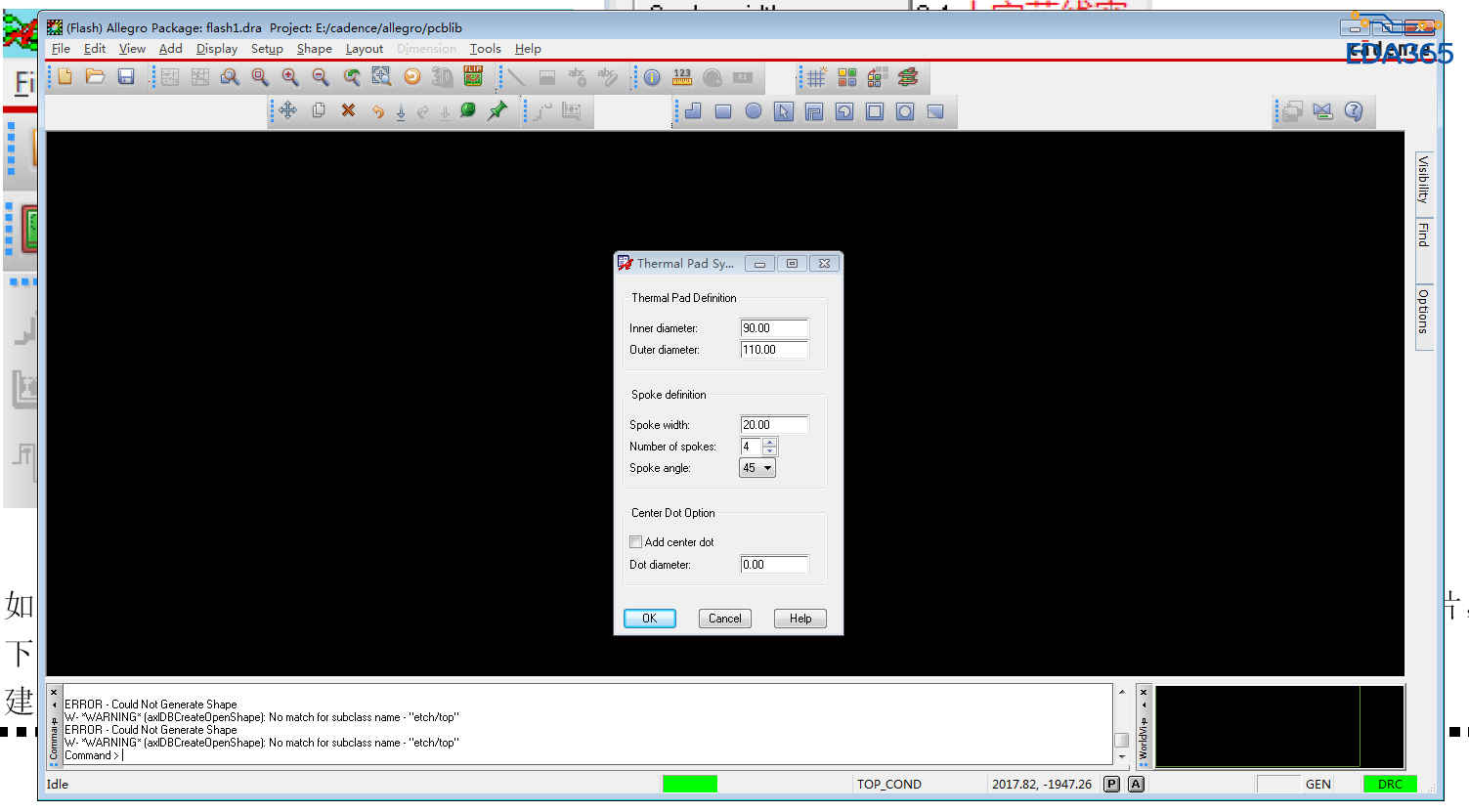Screen dimensions: 1469x812
Task: Open the View menu
Action: [132, 49]
